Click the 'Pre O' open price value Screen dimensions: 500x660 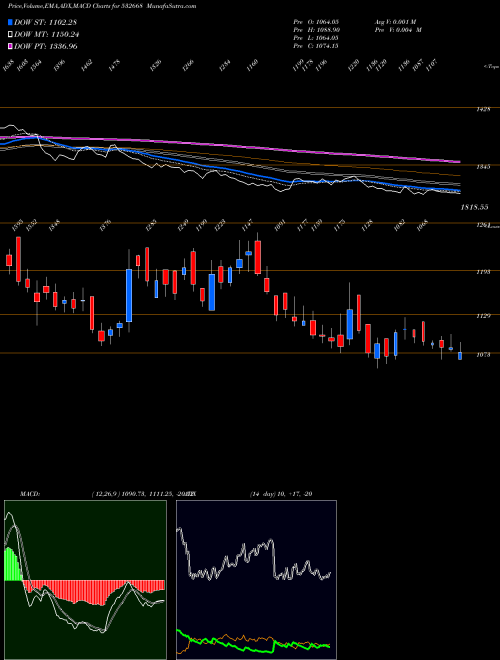[316, 21]
